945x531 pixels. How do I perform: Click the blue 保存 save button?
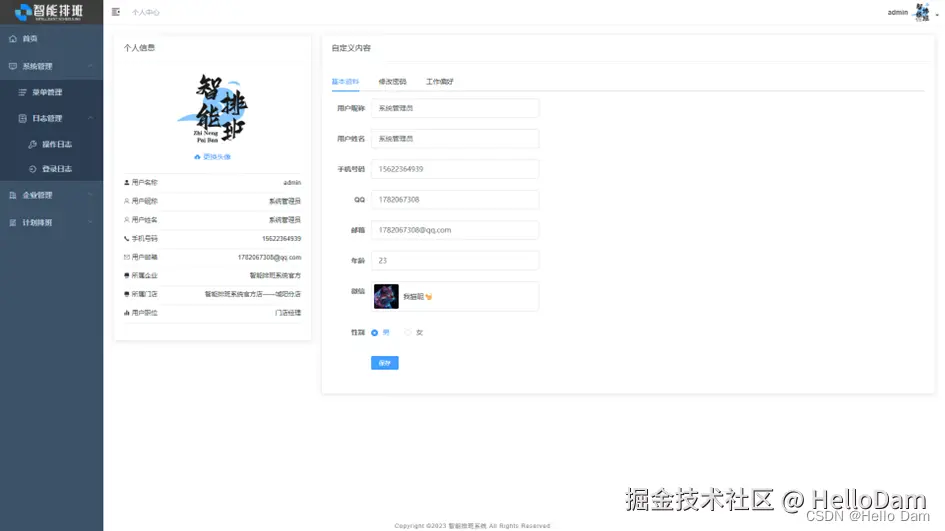tap(385, 363)
